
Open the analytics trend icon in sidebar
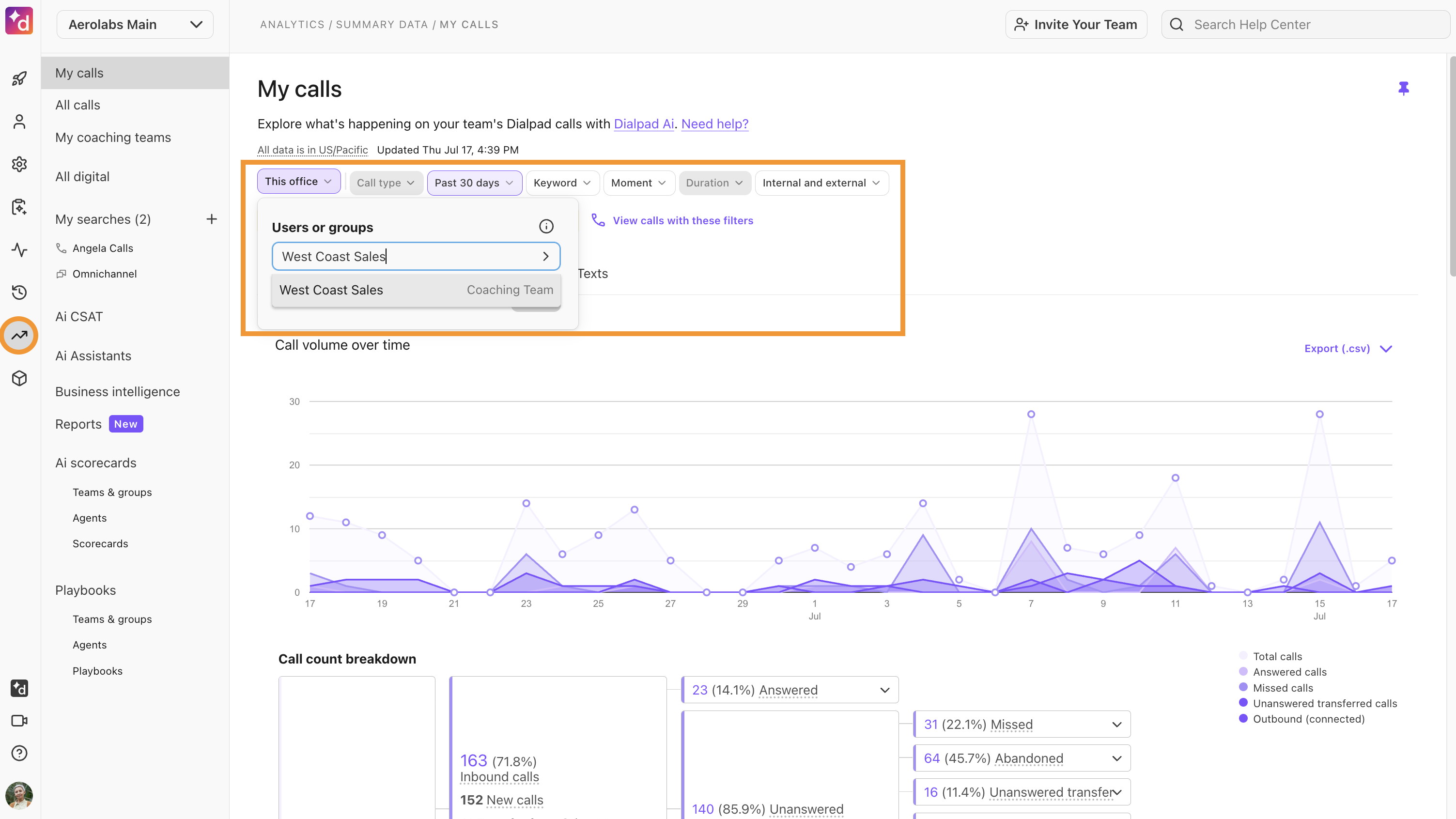point(19,335)
